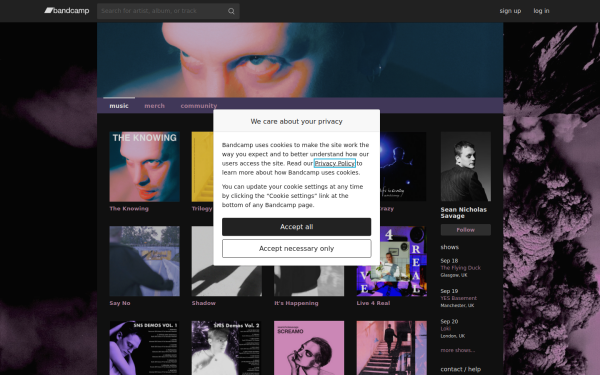Image resolution: width=600 pixels, height=375 pixels.
Task: Click the more shows link
Action: pyautogui.click(x=458, y=350)
